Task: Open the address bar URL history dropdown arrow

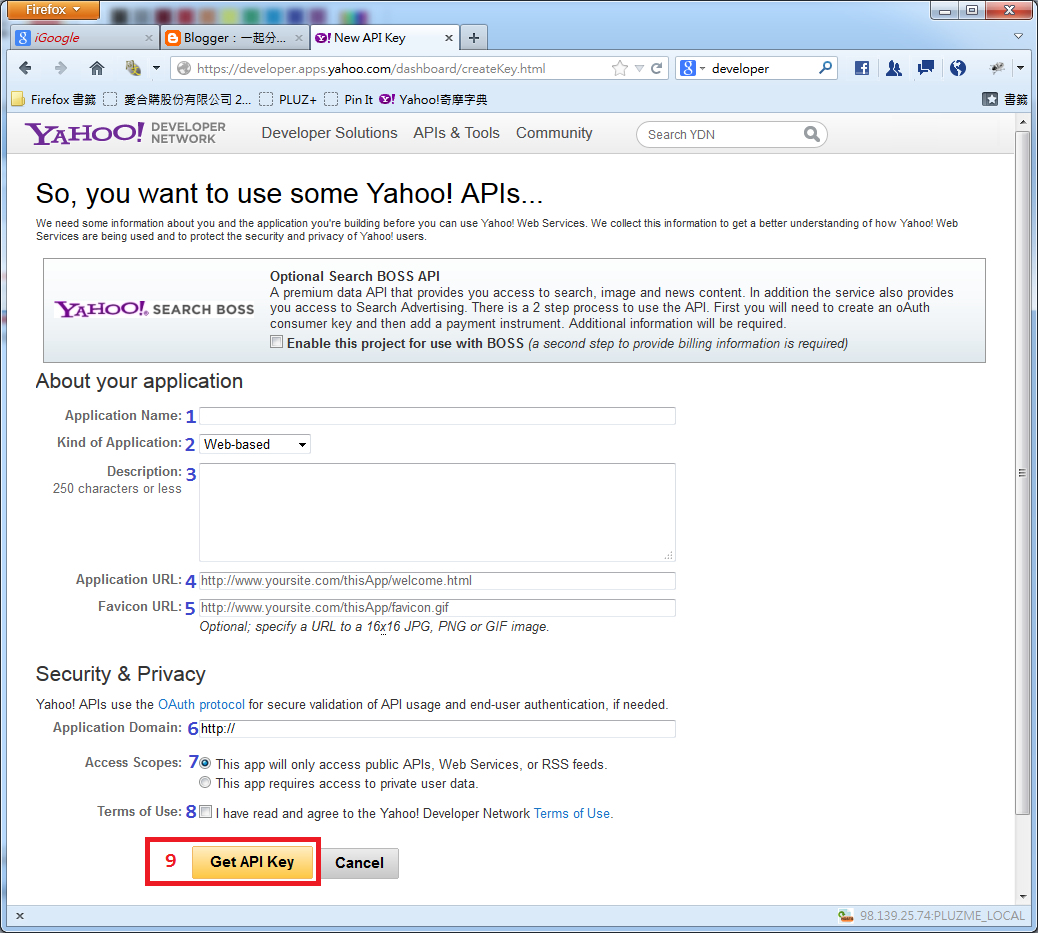Action: click(x=639, y=68)
